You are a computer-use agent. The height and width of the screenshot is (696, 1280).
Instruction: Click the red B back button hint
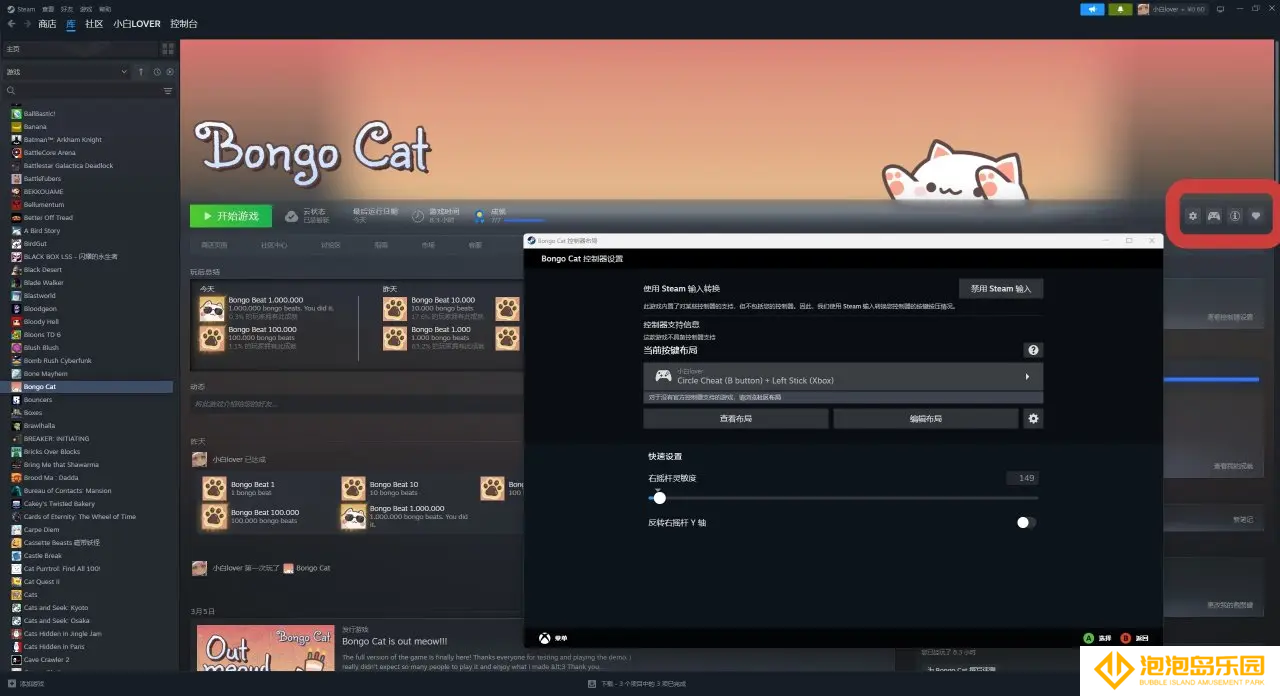[1125, 638]
